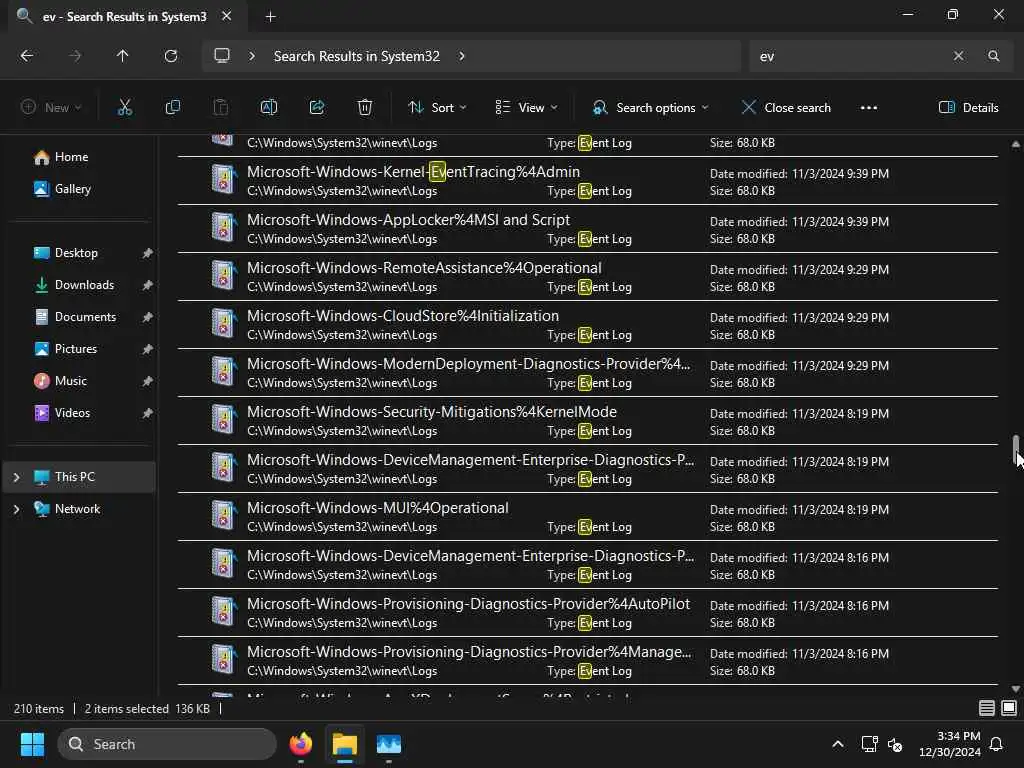Click chevron before Search Results in System32

(252, 56)
